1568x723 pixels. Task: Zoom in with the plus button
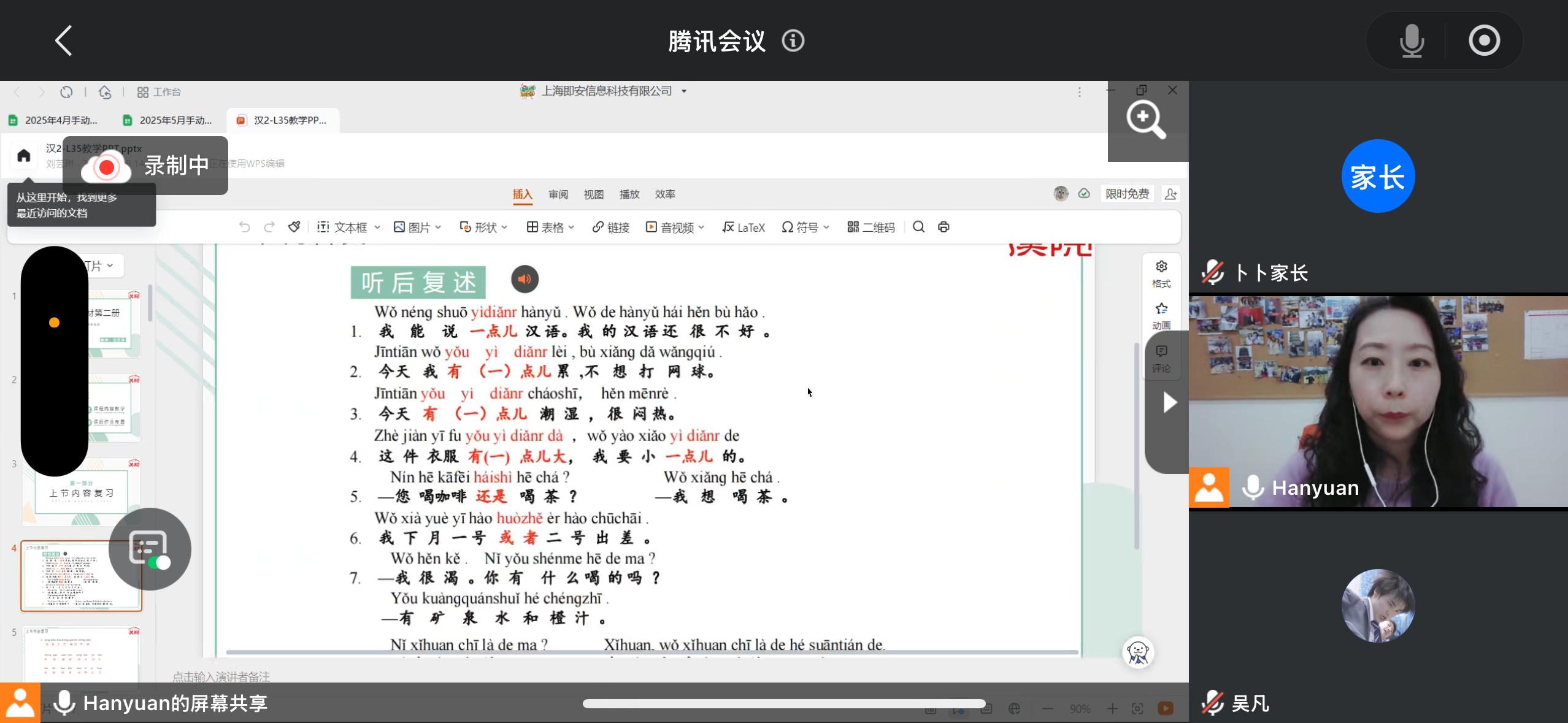1112,709
